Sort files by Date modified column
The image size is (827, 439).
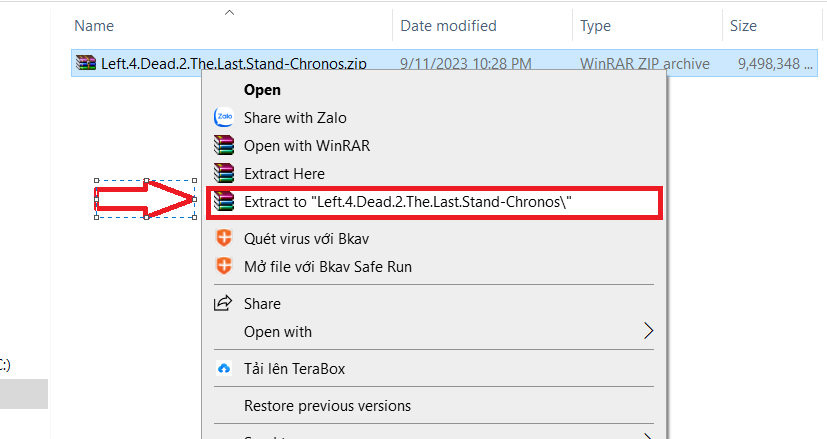coord(448,26)
